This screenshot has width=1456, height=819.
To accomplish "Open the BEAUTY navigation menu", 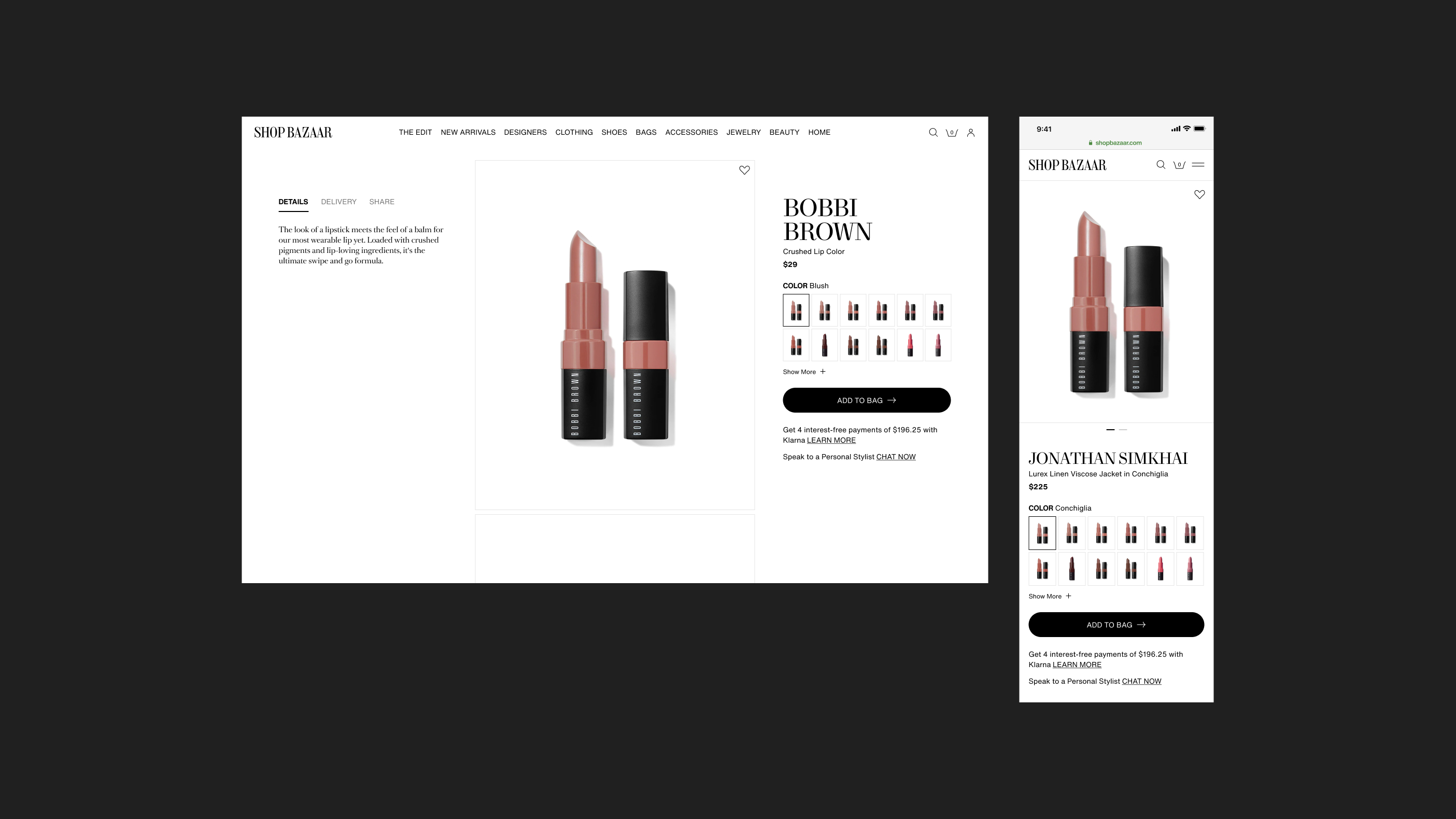I will (784, 132).
